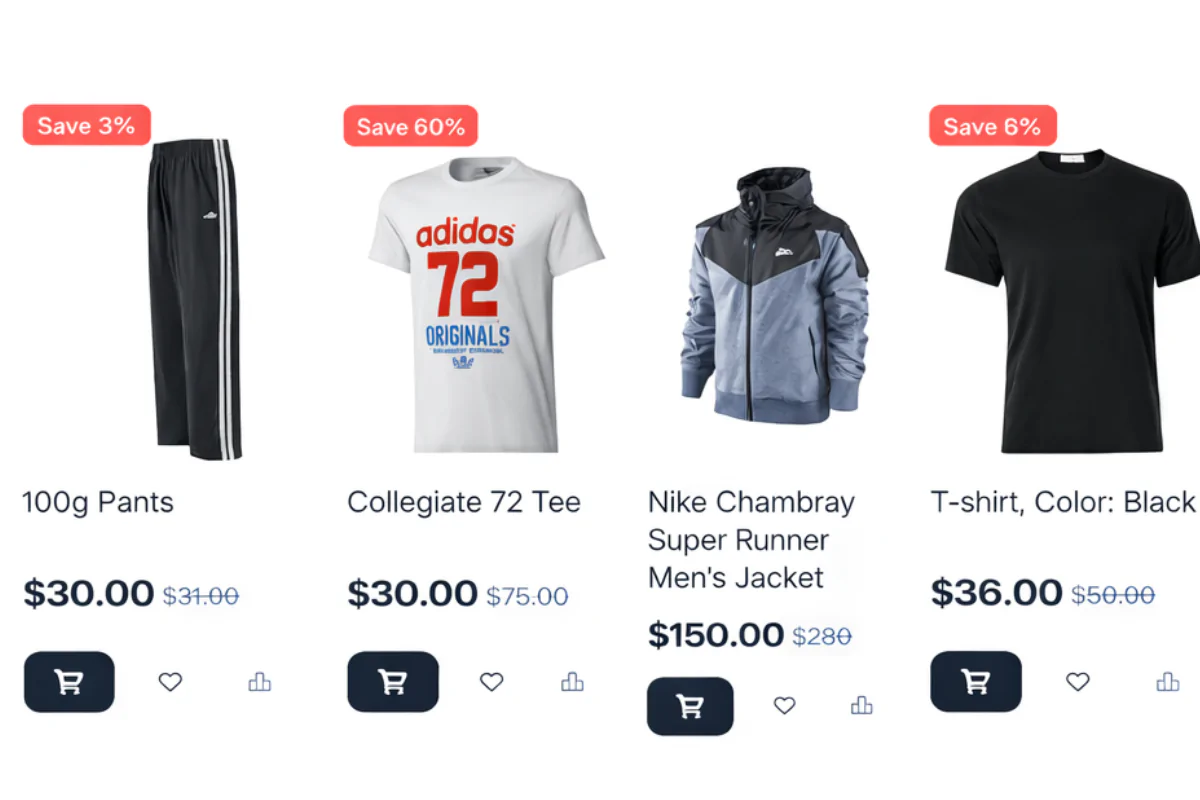
Task: Favorite the Collegiate 72 Tee
Action: point(491,682)
